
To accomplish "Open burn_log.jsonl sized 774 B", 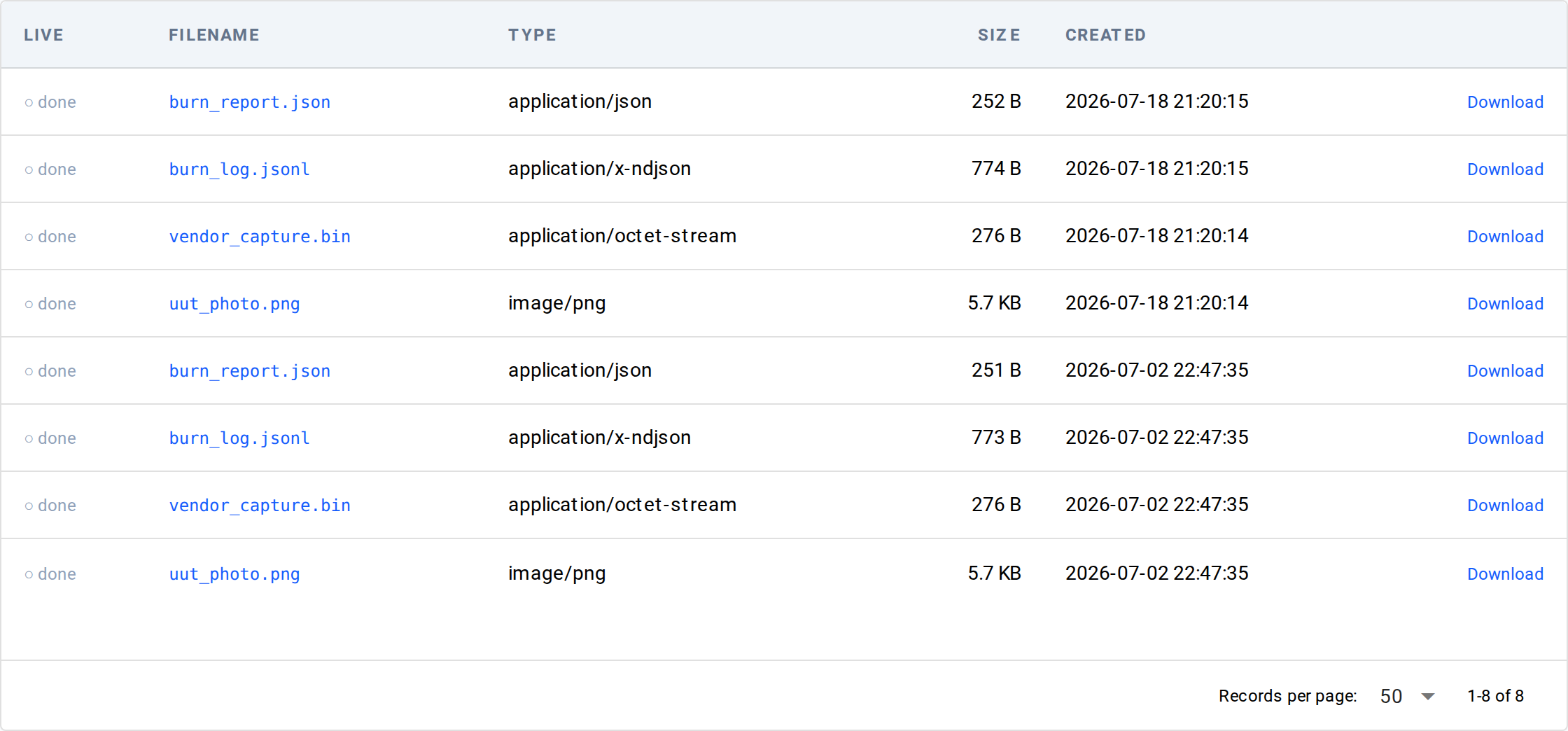I will (239, 169).
